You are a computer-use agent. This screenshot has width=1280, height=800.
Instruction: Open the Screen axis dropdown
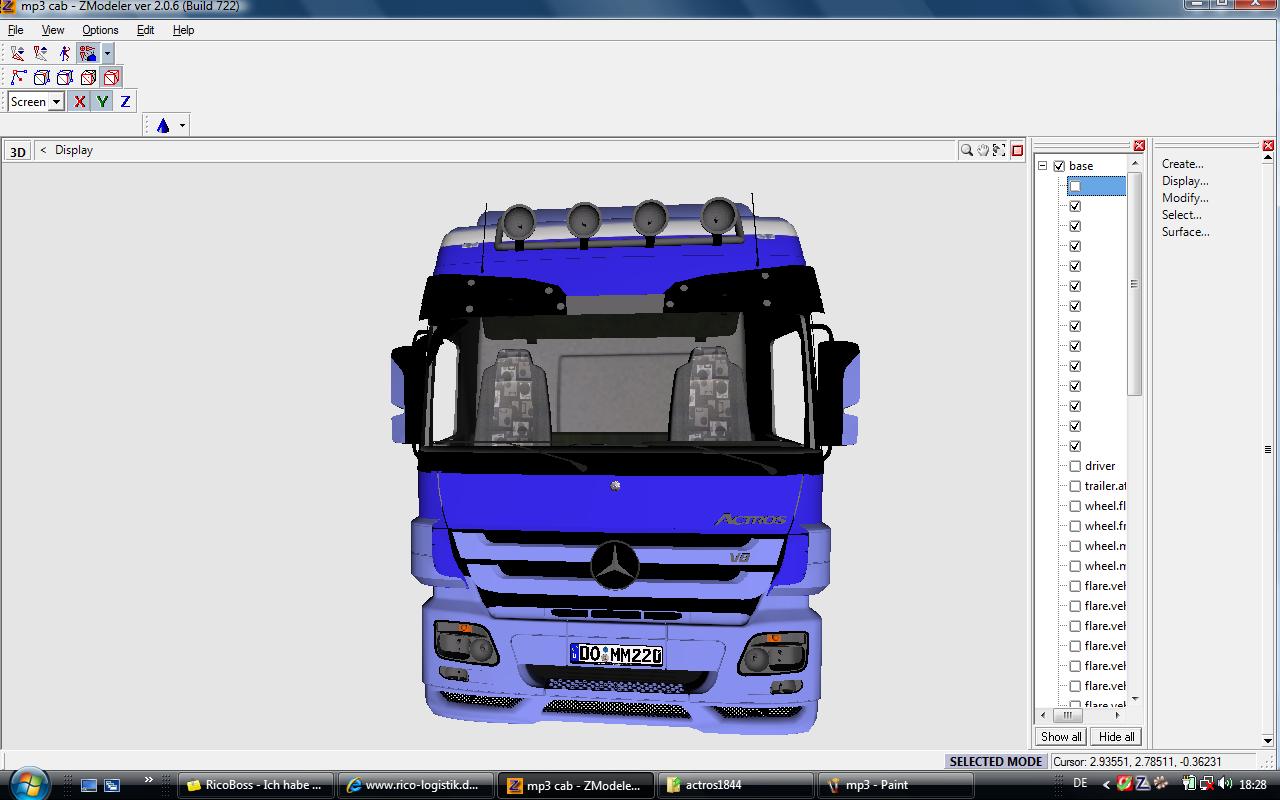pyautogui.click(x=56, y=101)
